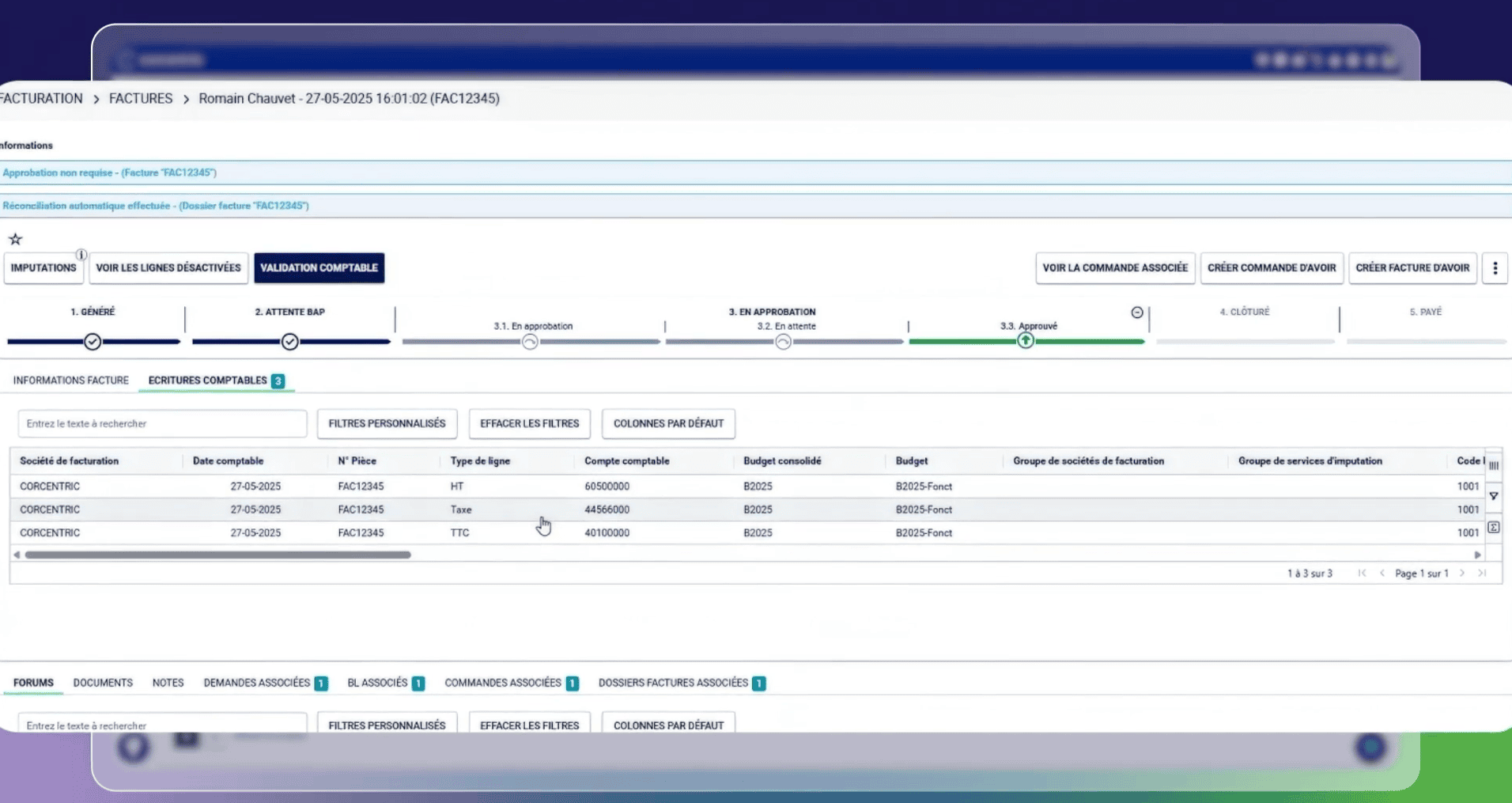This screenshot has height=803, width=1512.
Task: Open the BL Associés tab
Action: click(x=385, y=683)
